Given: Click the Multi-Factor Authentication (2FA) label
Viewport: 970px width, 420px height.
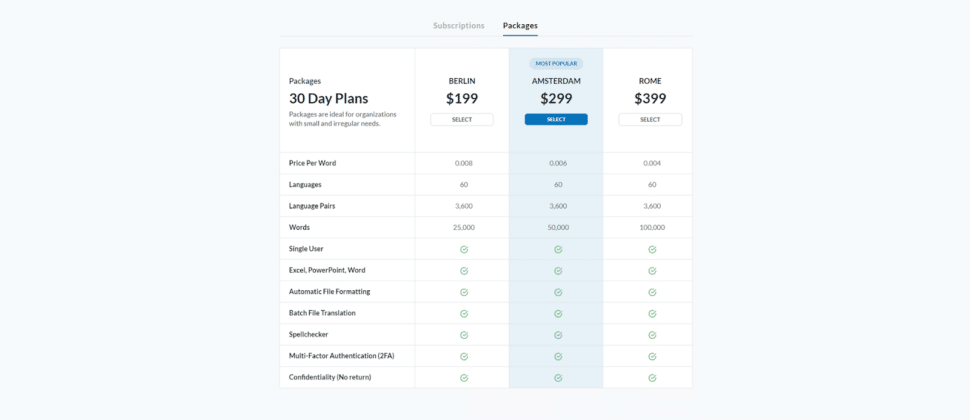Looking at the screenshot, I should point(341,356).
